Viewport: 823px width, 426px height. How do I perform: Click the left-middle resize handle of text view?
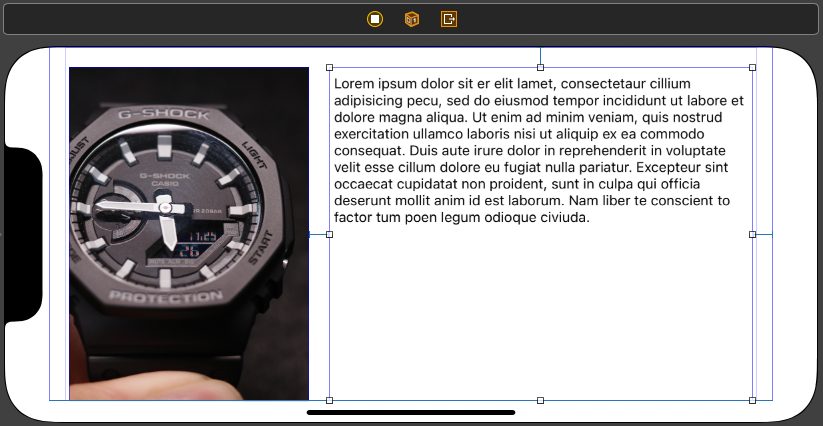330,235
